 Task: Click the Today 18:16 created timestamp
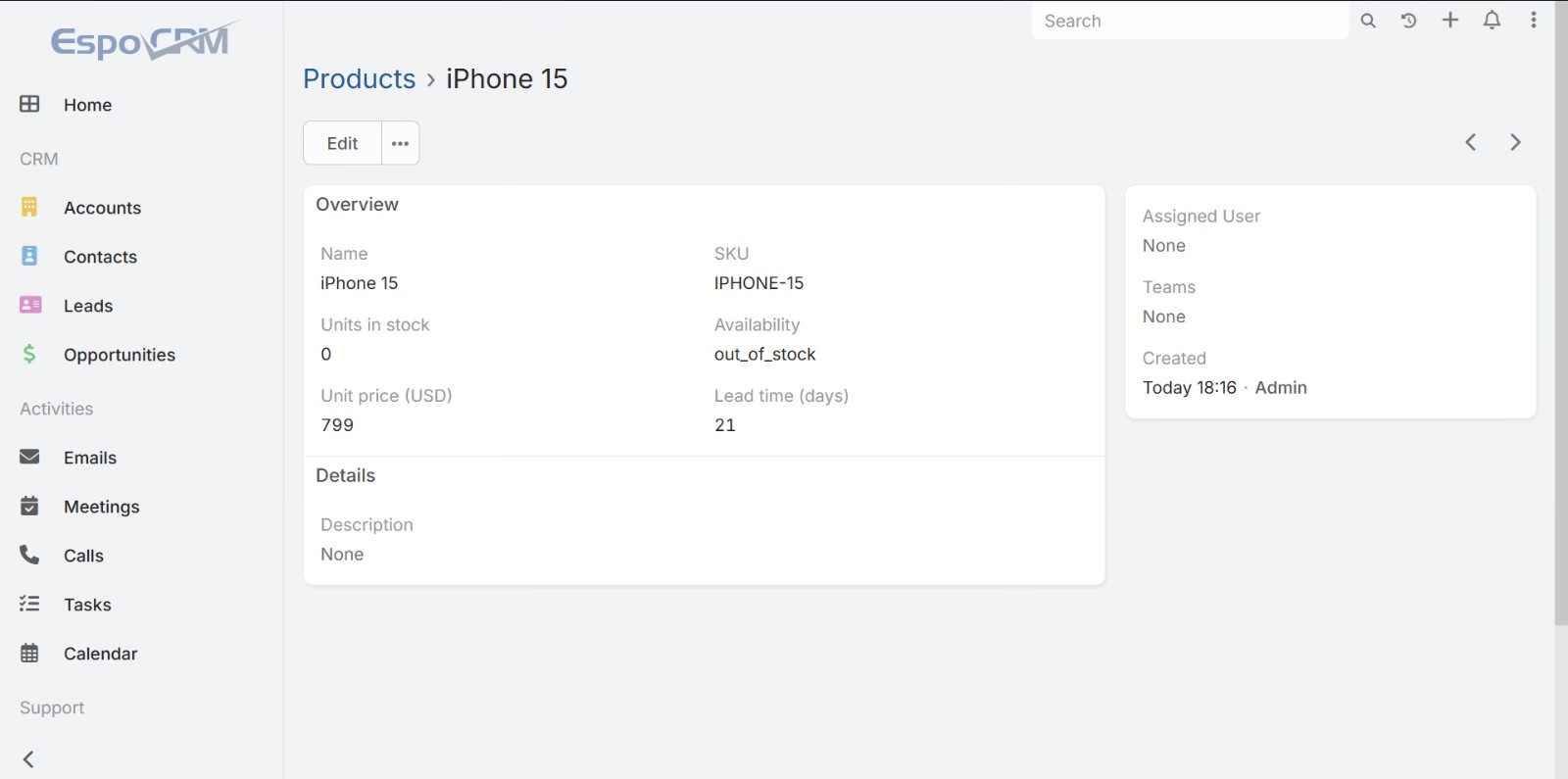pyautogui.click(x=1190, y=387)
